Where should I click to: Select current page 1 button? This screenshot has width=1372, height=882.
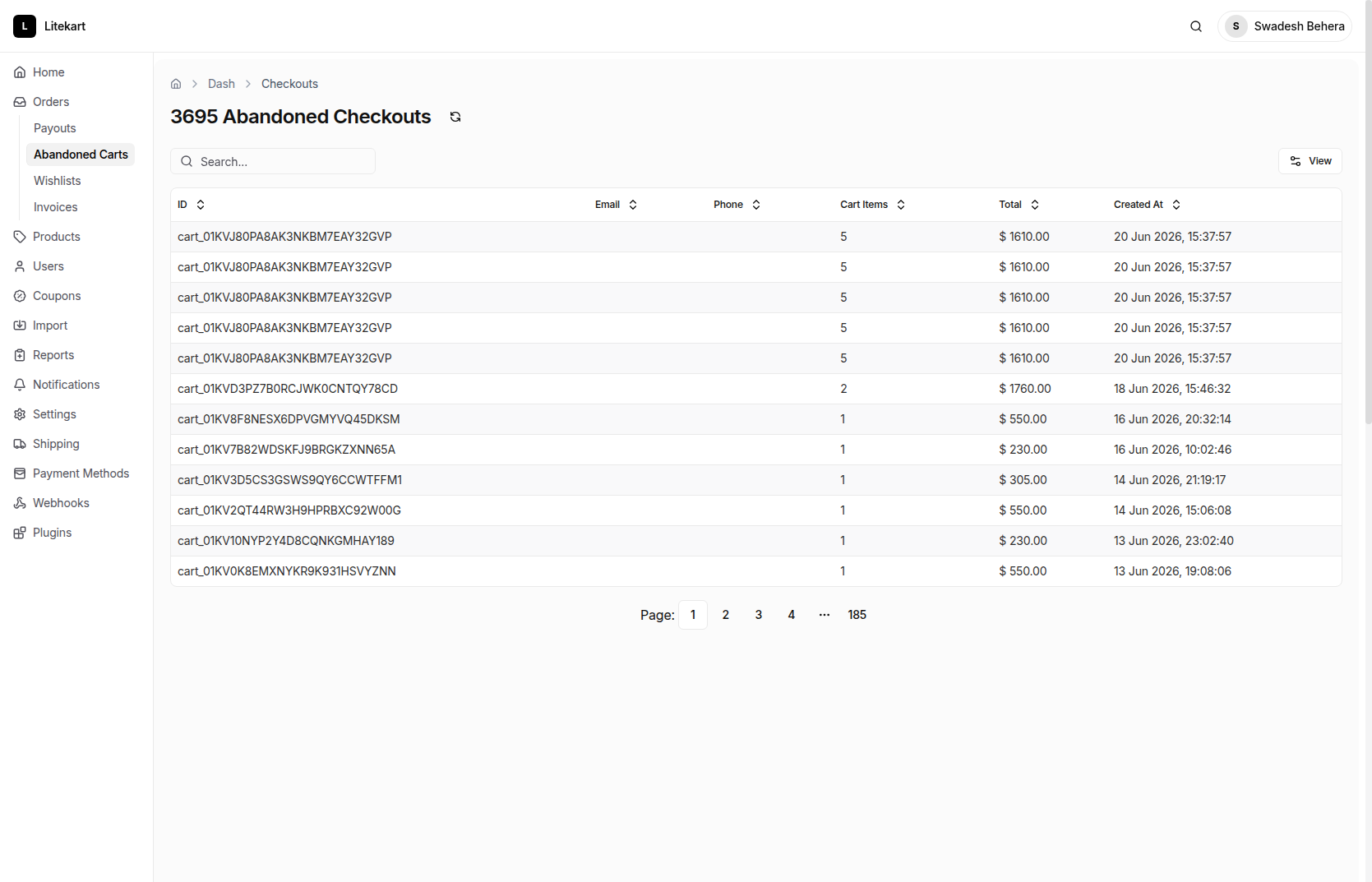coord(693,615)
